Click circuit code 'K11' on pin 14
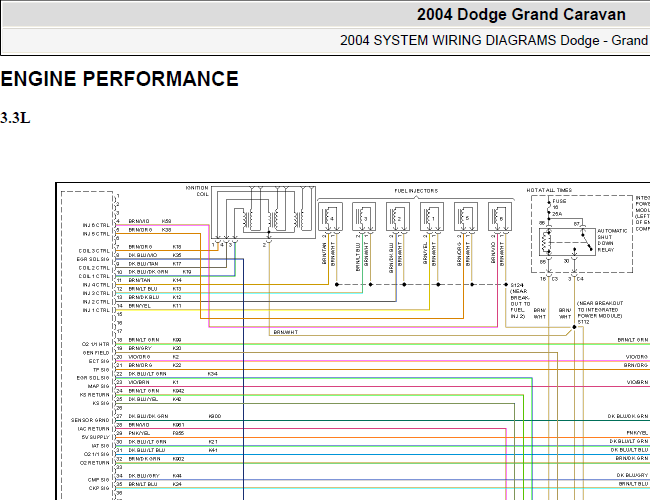This screenshot has height=500, width=650. coord(177,306)
